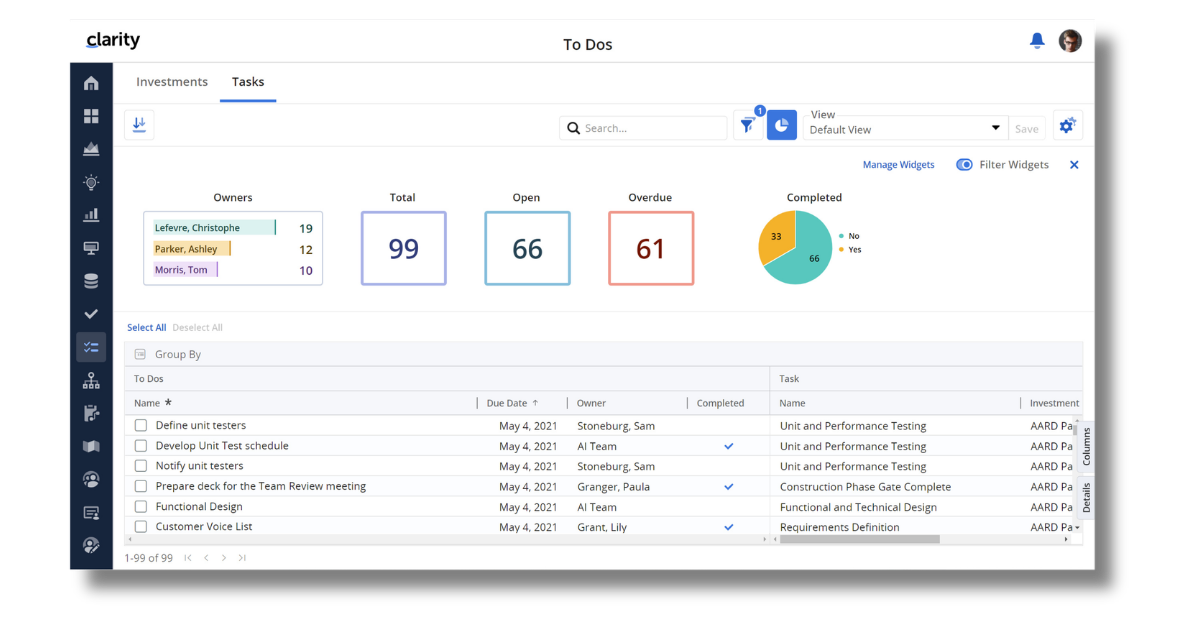The image size is (1200, 627).
Task: Tick the Functional Design row checkbox
Action: pos(141,507)
